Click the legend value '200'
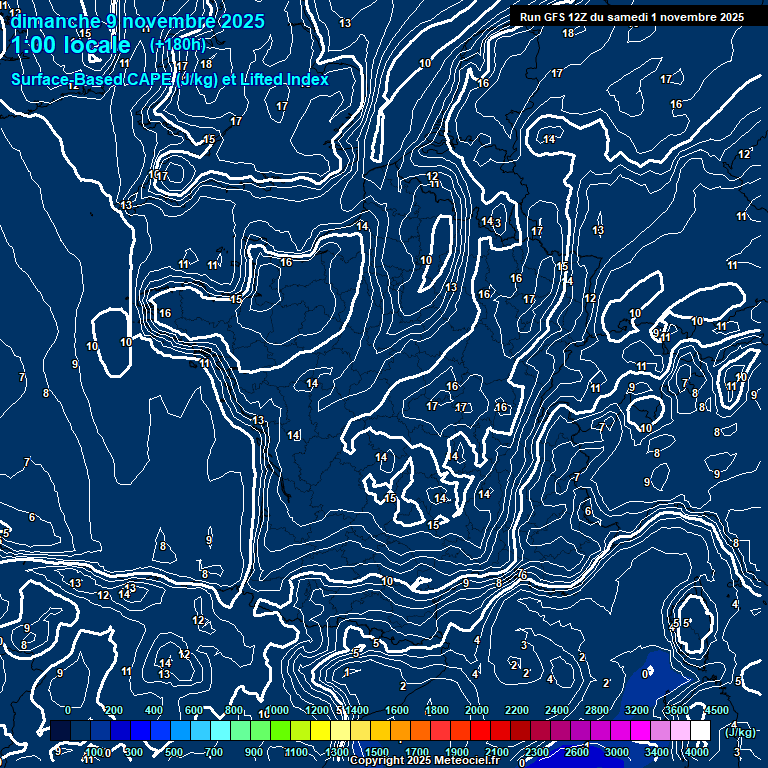 (x=114, y=710)
